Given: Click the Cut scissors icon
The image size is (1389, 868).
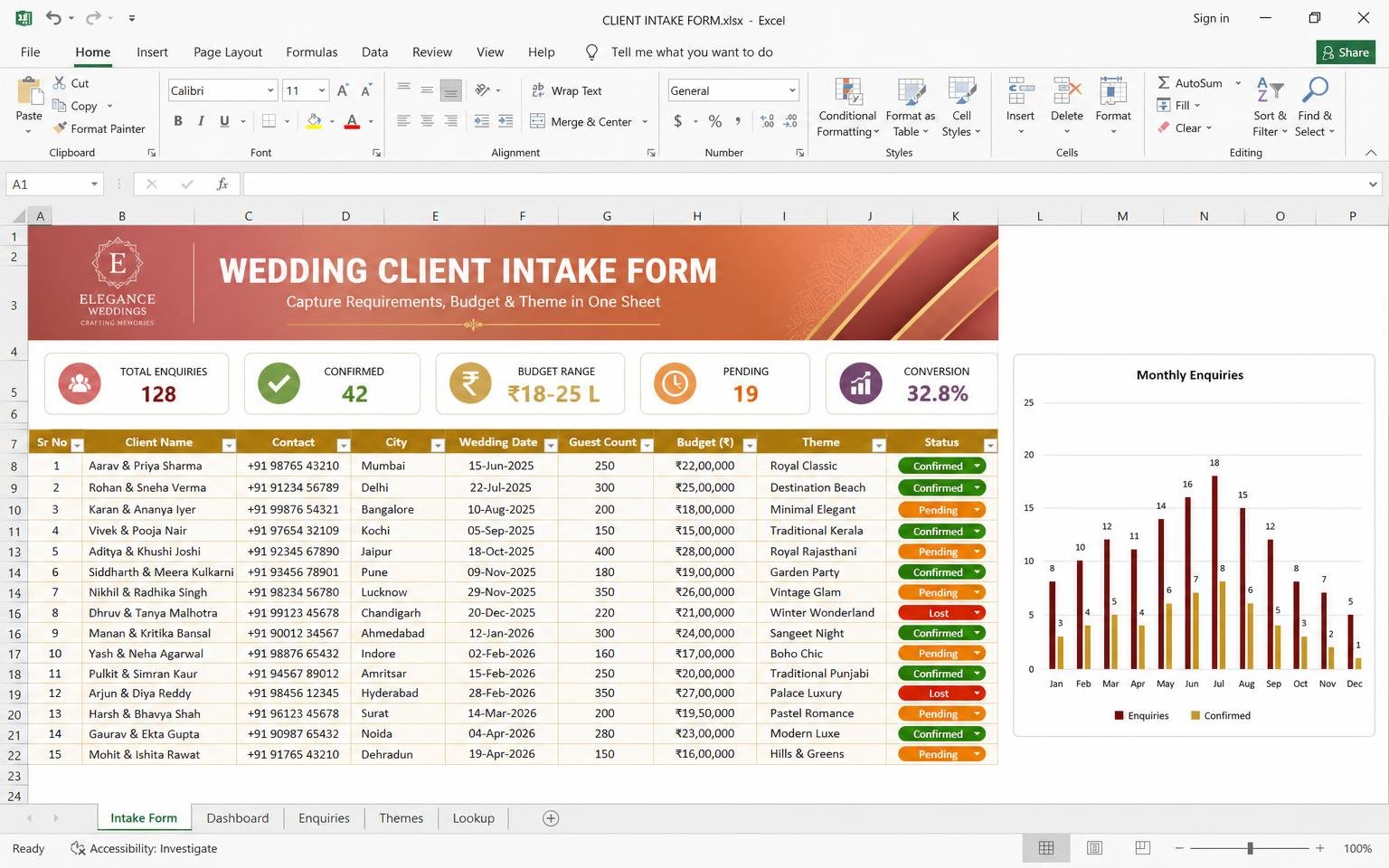Looking at the screenshot, I should pyautogui.click(x=60, y=82).
